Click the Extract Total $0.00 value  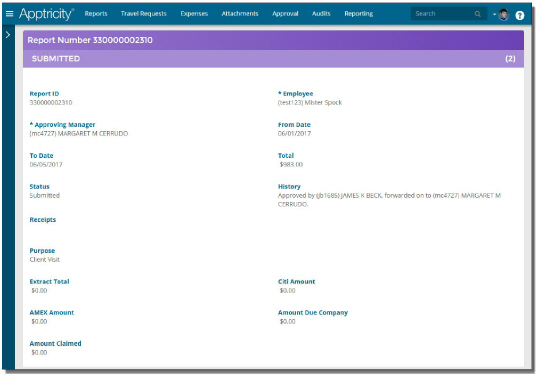39,291
